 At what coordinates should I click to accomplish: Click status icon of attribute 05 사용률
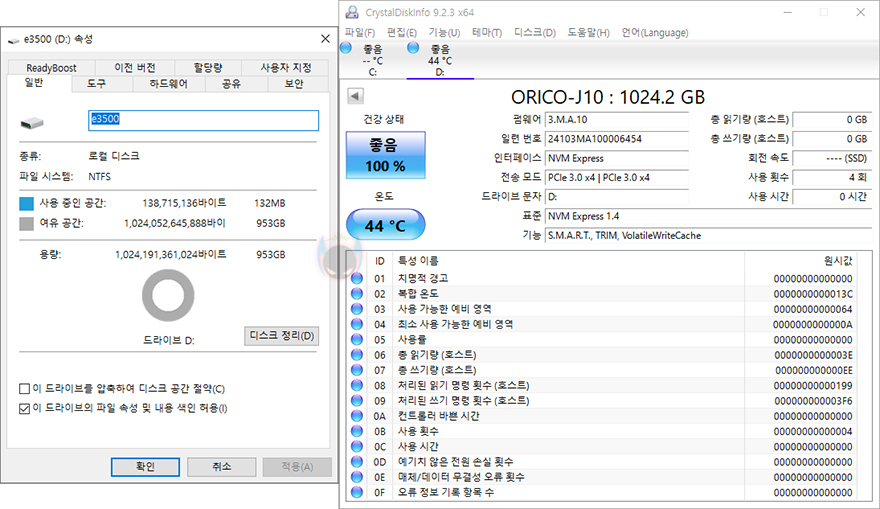(x=356, y=339)
